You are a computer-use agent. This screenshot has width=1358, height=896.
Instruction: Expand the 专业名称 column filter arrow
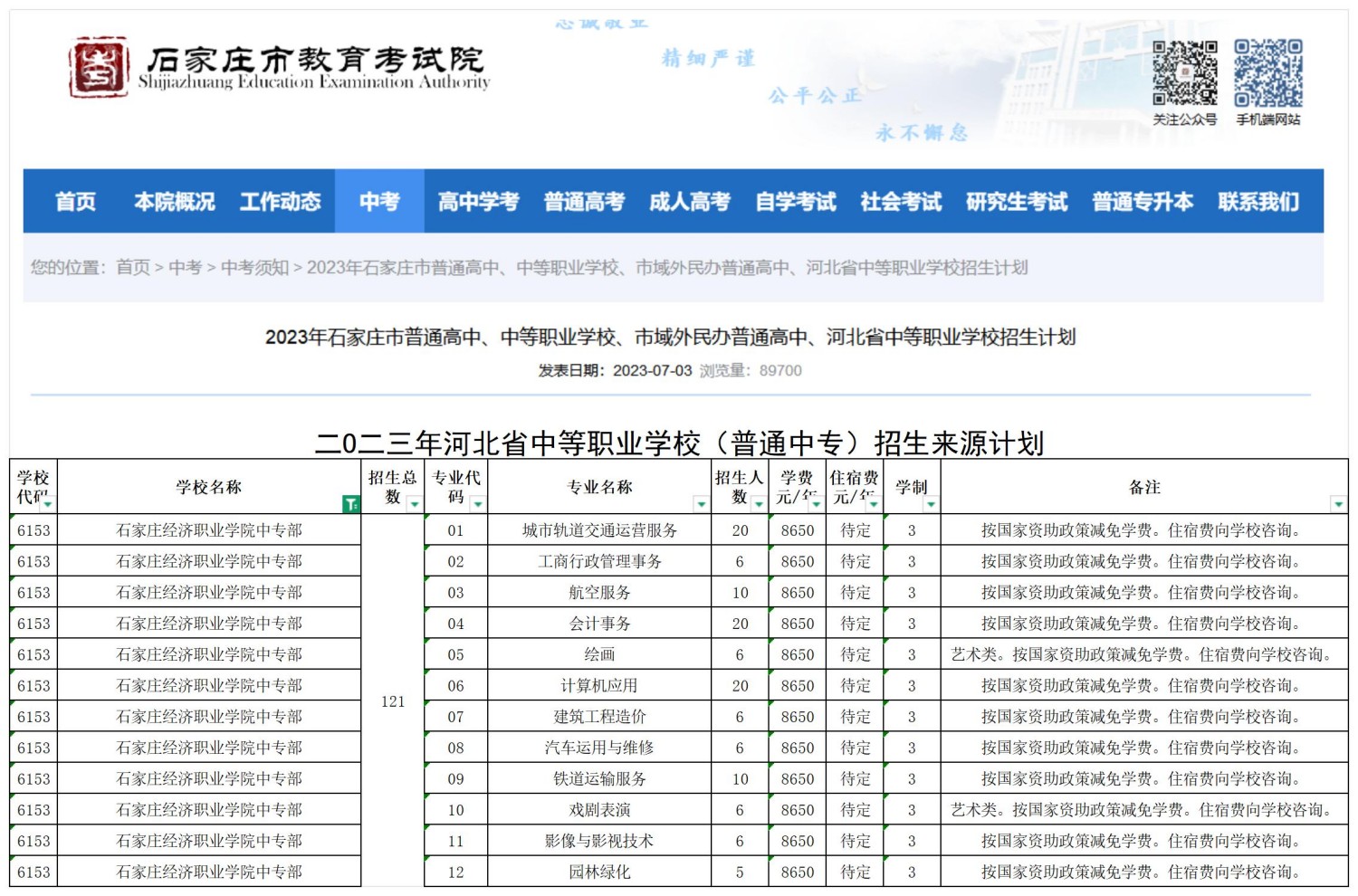tap(701, 504)
